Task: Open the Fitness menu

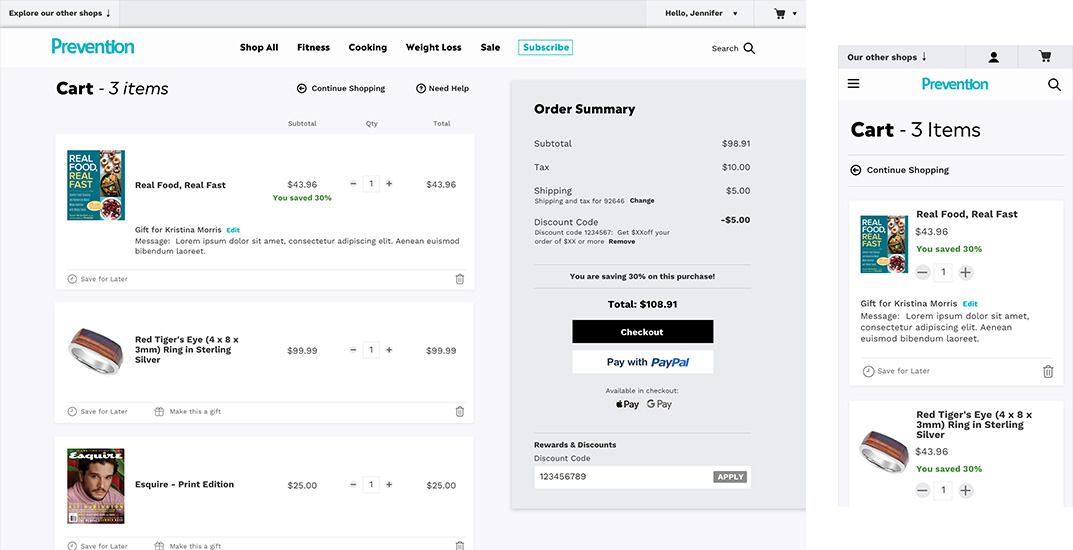Action: click(x=313, y=48)
